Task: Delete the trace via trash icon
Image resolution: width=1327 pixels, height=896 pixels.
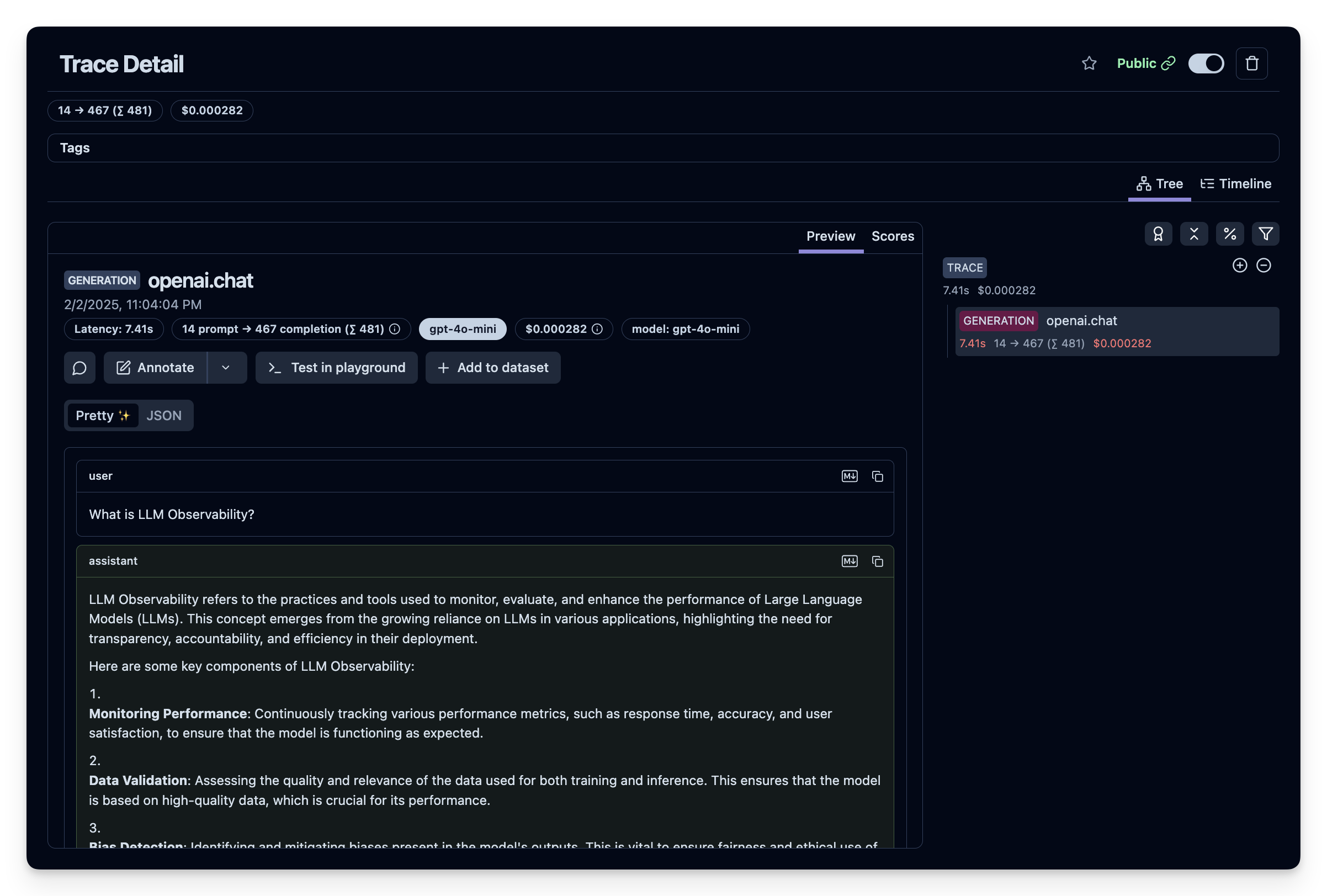Action: coord(1251,63)
